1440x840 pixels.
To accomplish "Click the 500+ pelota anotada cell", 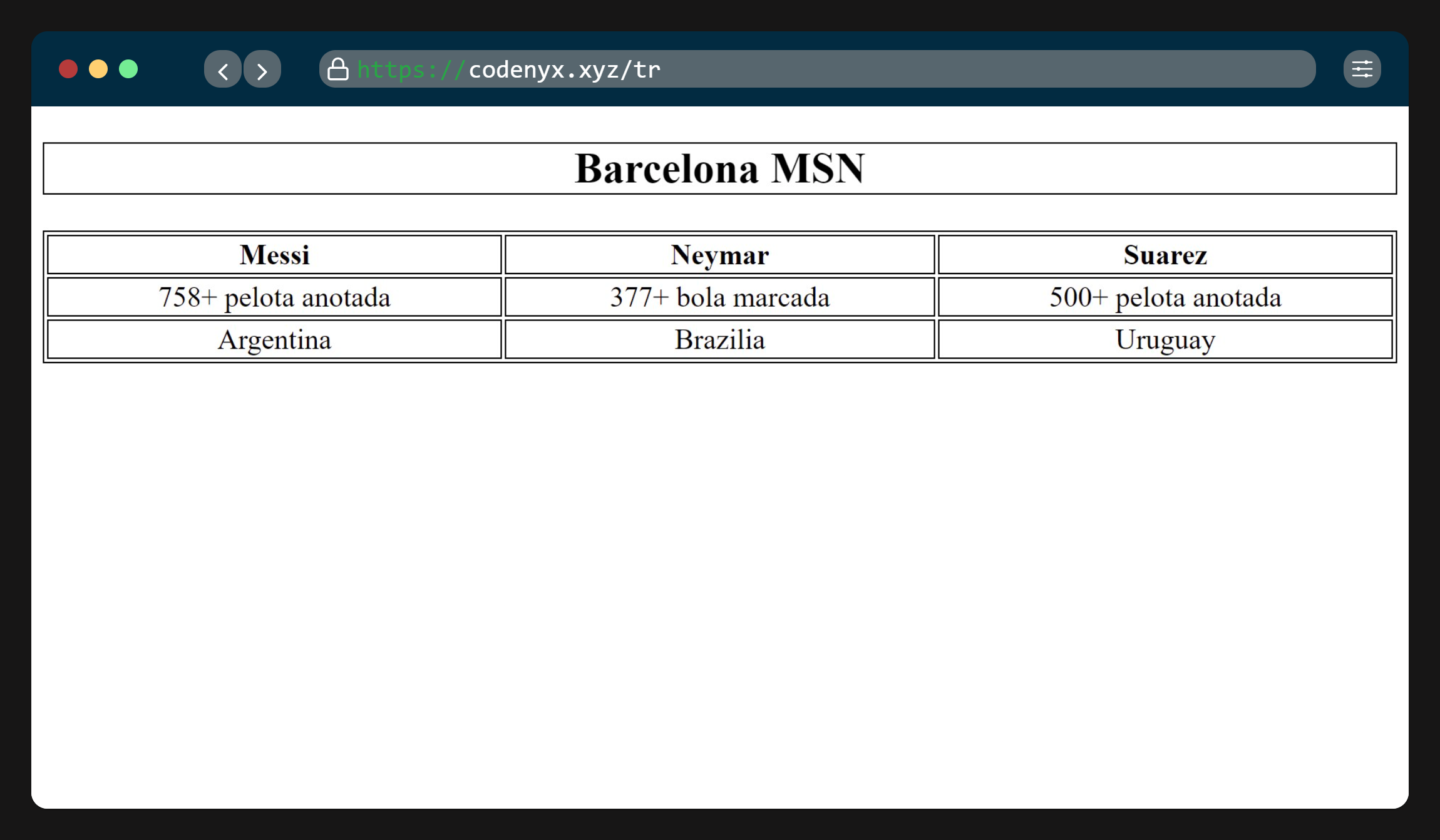I will (1165, 297).
